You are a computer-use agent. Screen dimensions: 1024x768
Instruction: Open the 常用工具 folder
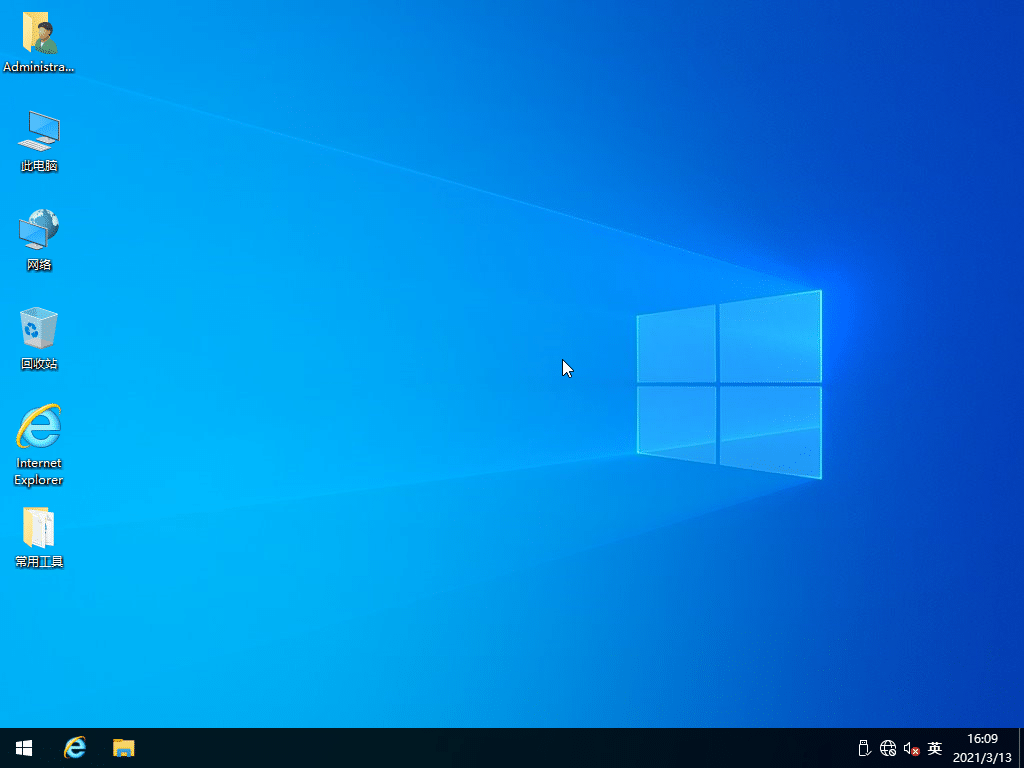click(38, 530)
